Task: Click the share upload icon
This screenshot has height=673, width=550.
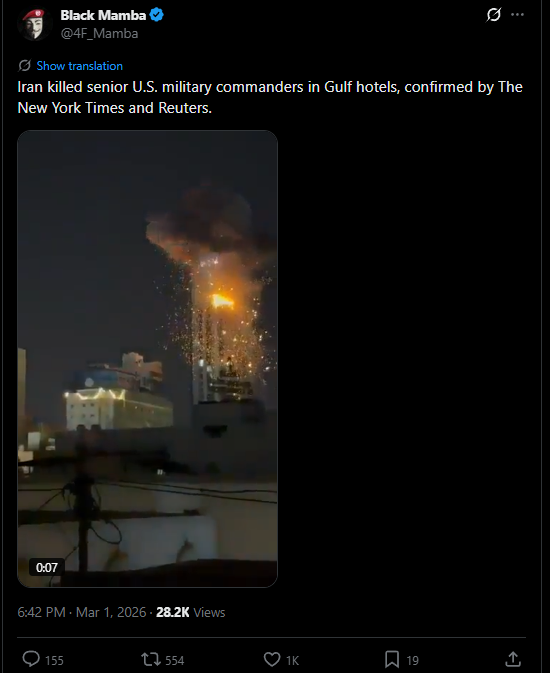Action: click(x=513, y=659)
